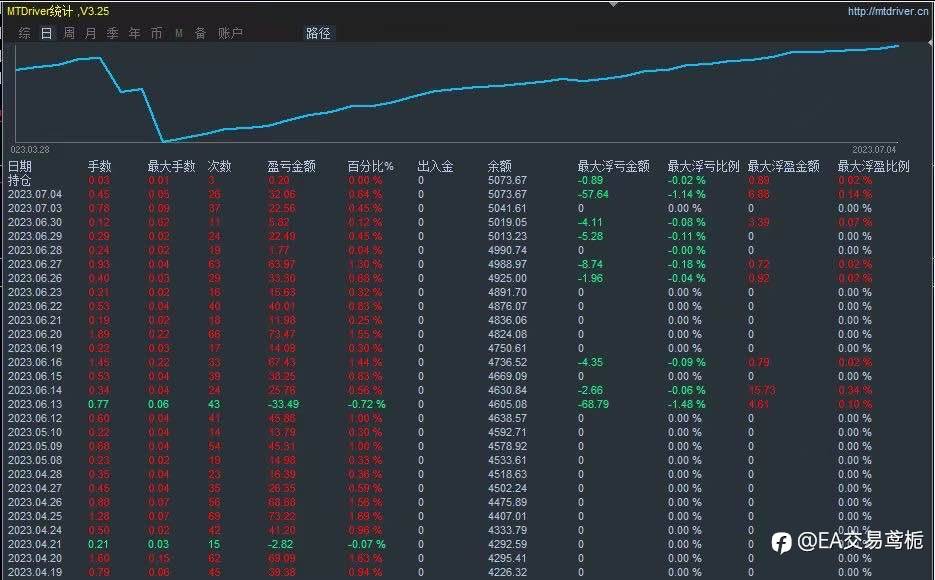Viewport: 935px width, 580px height.
Task: Click the 4605.08 balance cell
Action: 507,404
